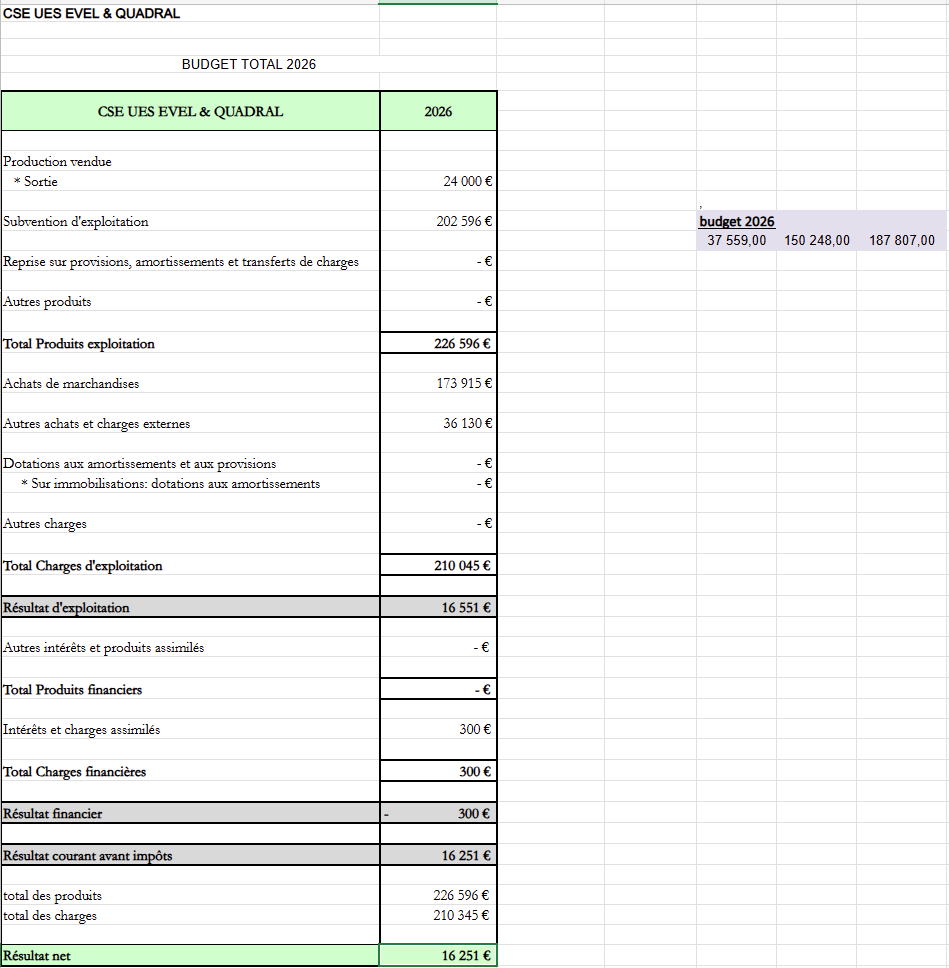Screen dimensions: 949x968
Task: Select the Autres achats et charges externes amount
Action: 467,424
